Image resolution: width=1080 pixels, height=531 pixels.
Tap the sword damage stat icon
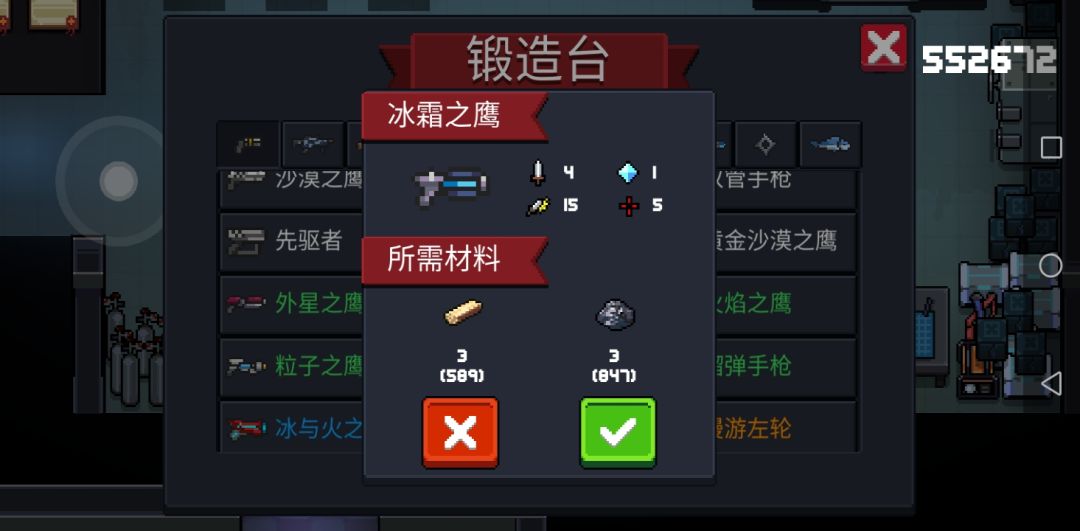tap(538, 172)
